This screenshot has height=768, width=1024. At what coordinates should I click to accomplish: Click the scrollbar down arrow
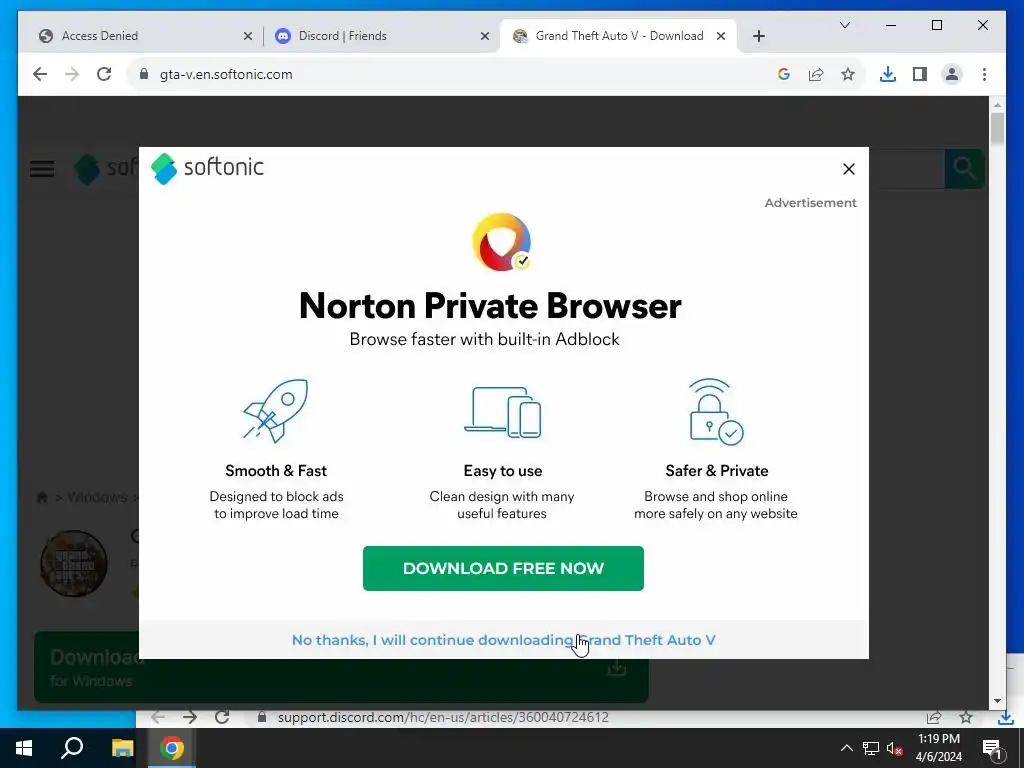click(997, 701)
